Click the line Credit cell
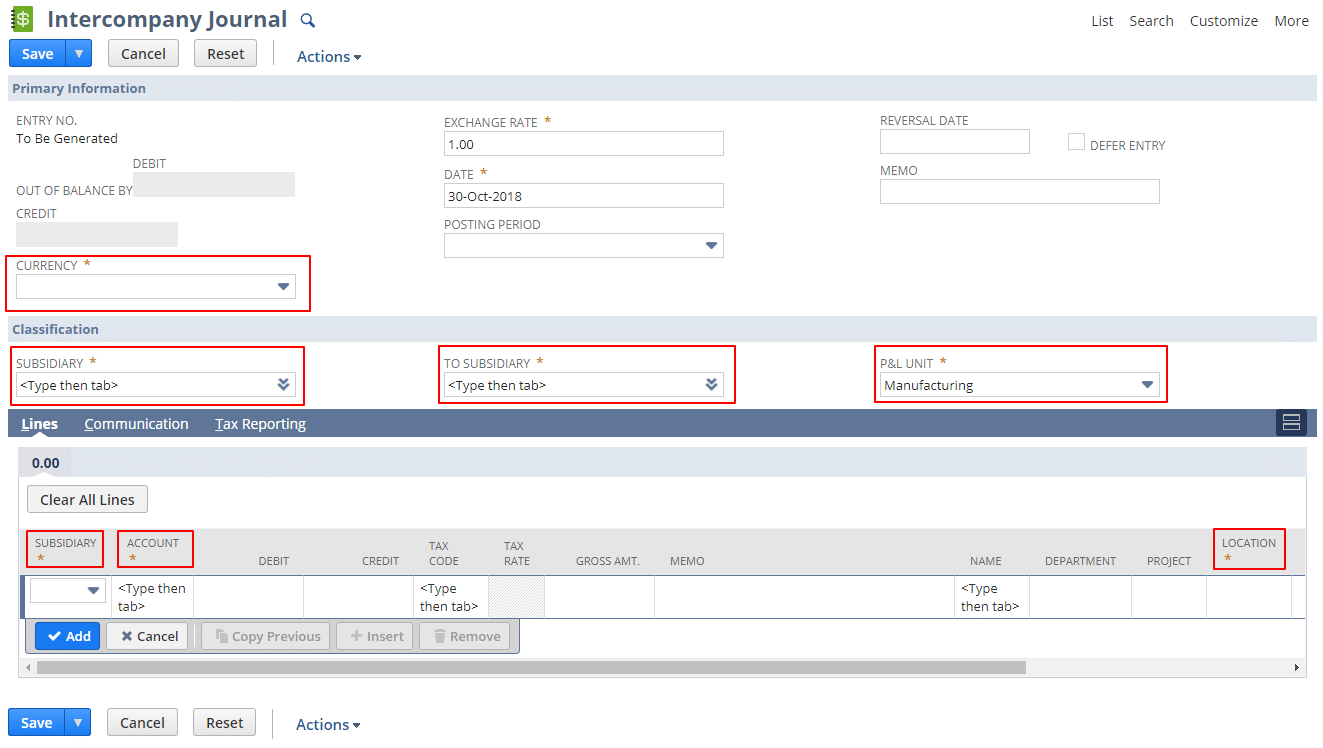Screen dimensions: 1323x748 [359, 597]
